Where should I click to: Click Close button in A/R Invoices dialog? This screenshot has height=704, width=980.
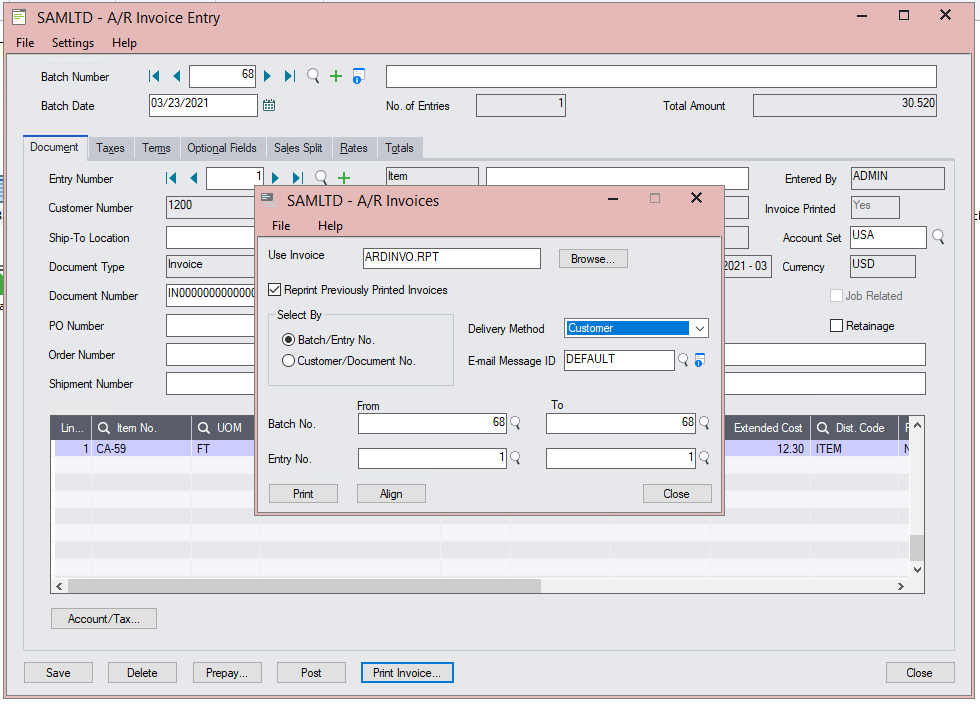coord(676,494)
